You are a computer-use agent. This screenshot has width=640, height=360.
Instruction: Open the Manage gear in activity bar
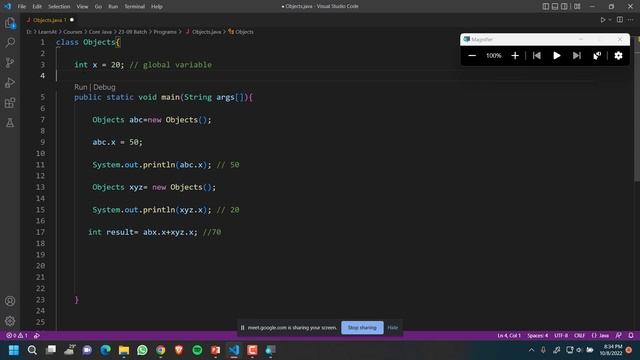point(10,321)
